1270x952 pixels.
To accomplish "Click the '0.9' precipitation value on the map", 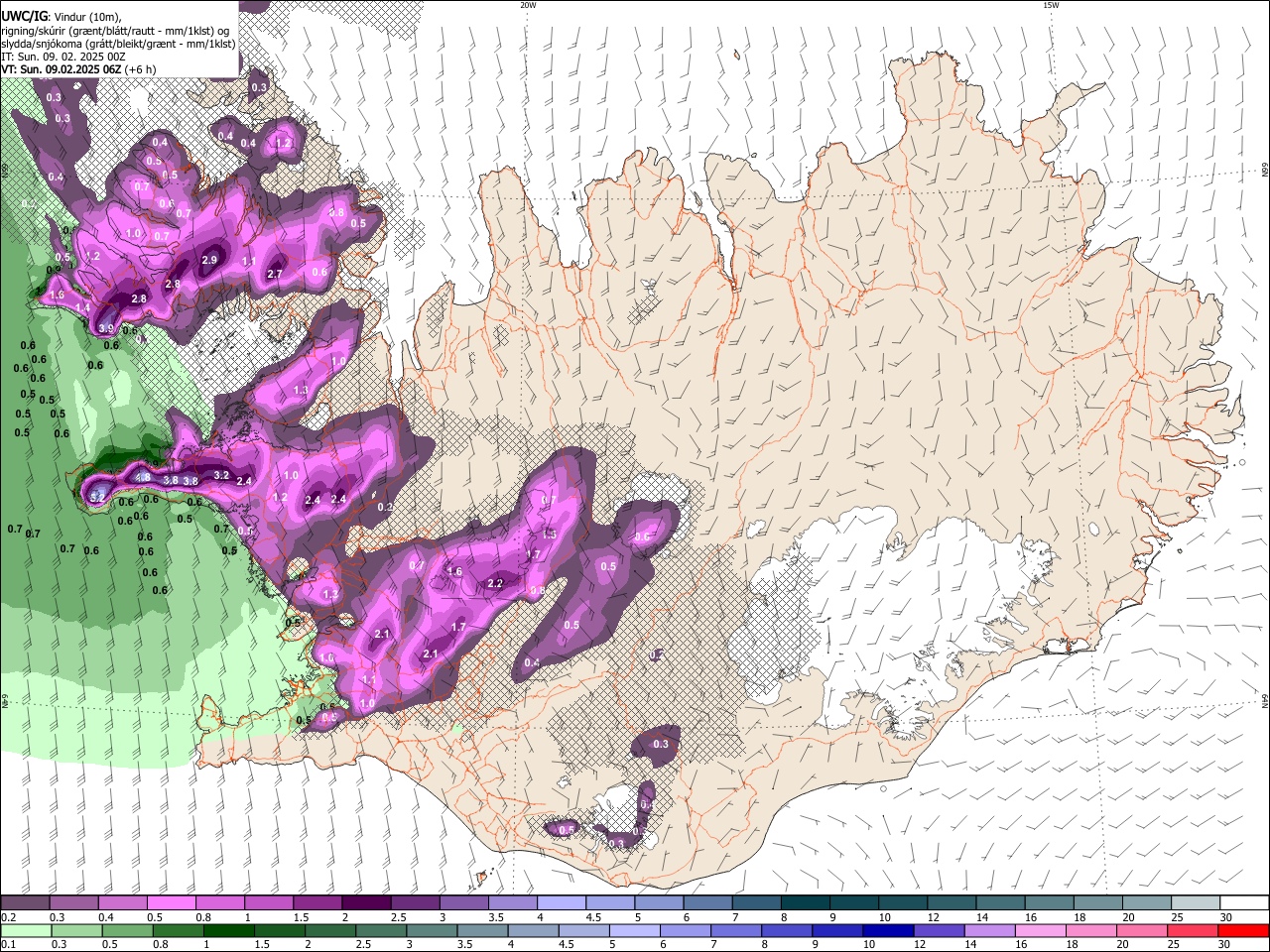I will click(54, 270).
